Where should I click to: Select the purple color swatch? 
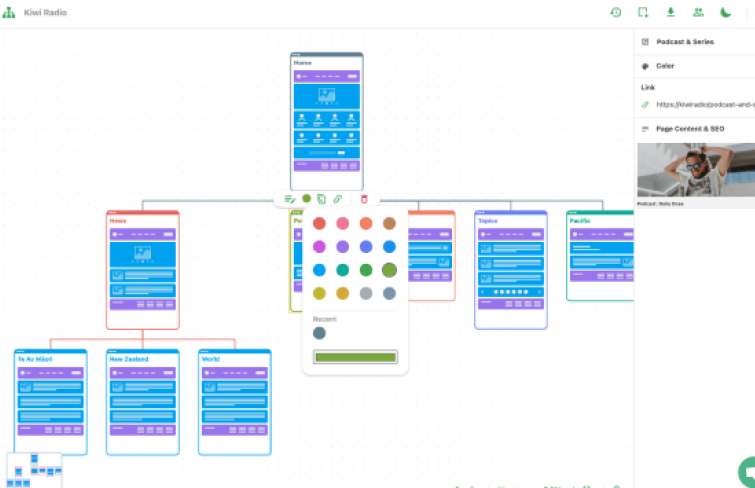click(342, 247)
